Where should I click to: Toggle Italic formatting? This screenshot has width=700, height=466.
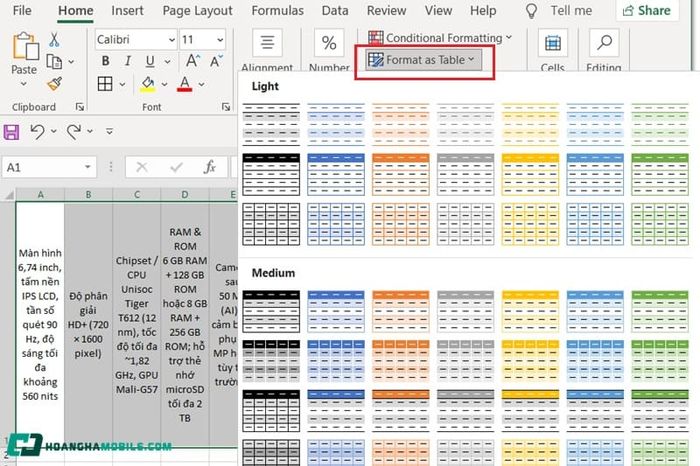click(128, 61)
